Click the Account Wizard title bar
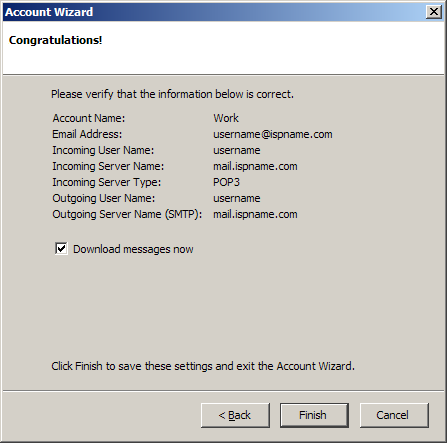The width and height of the screenshot is (447, 443). click(x=213, y=12)
